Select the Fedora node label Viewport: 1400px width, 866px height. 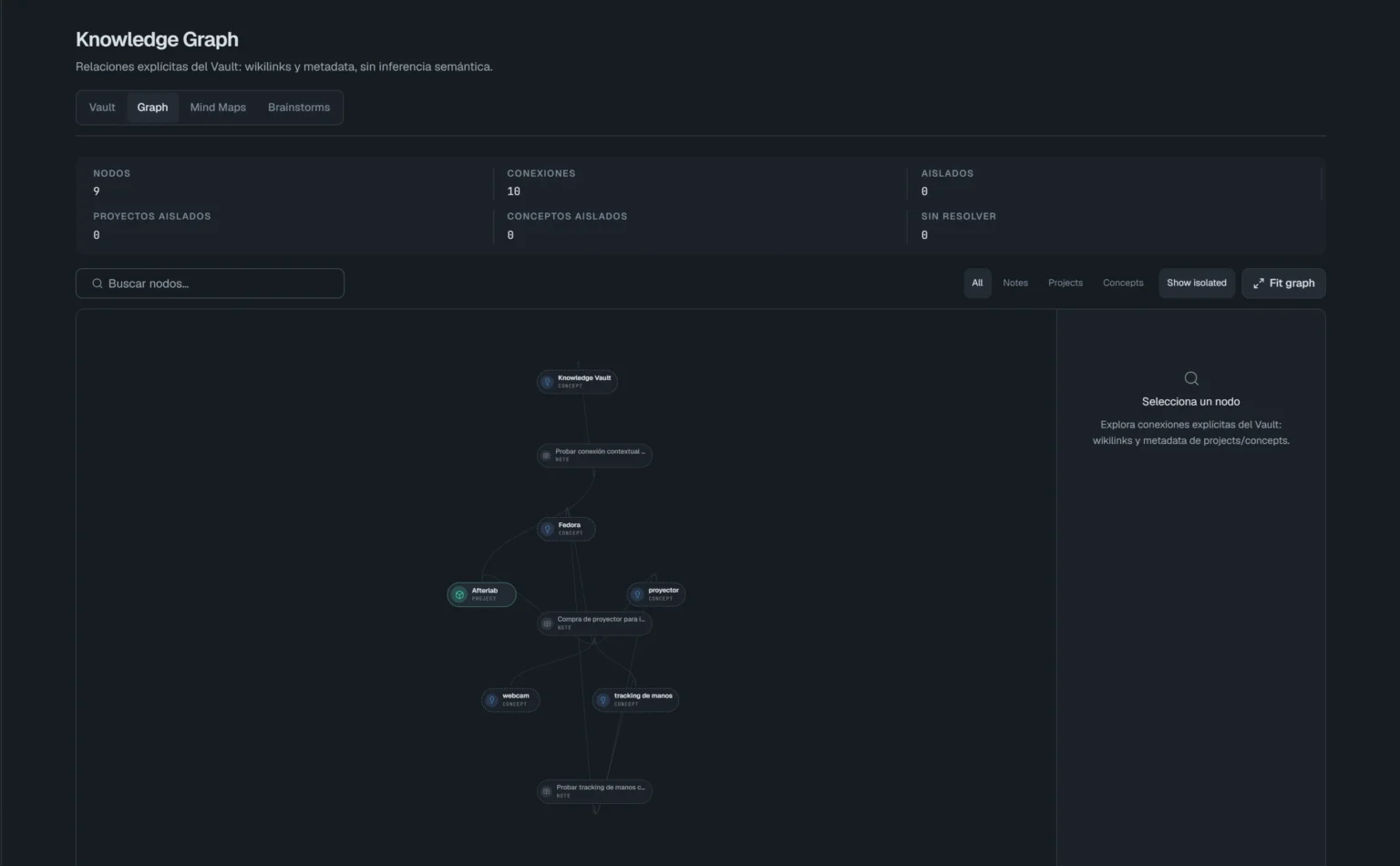tap(570, 525)
